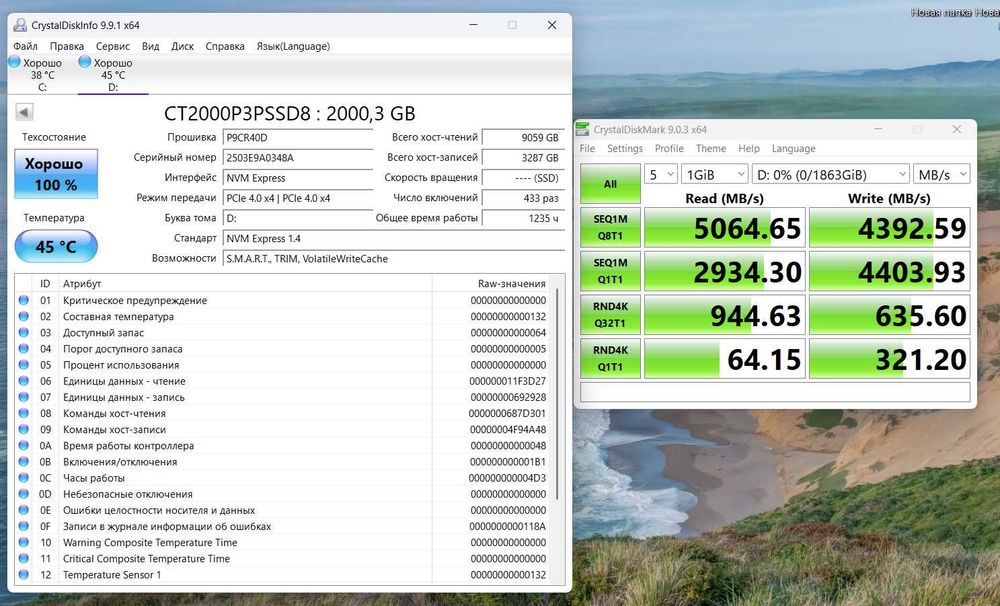Screen dimensions: 1000x606
Task: Open the Диск menu in CrystalDiskInfo
Action: tap(182, 46)
